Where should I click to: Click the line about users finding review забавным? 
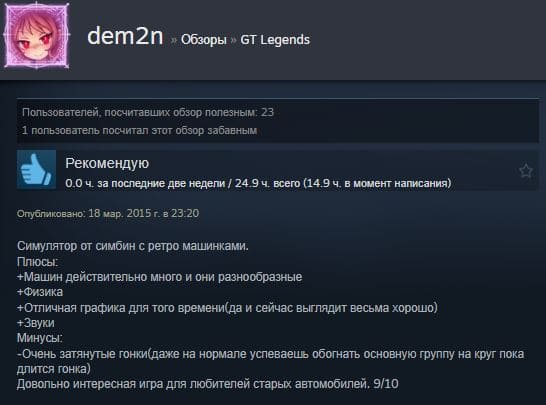point(139,131)
